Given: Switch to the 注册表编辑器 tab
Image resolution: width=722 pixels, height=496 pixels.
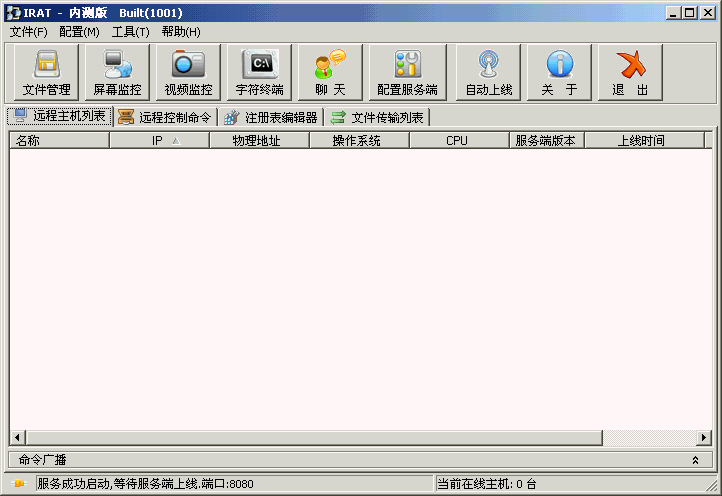Looking at the screenshot, I should click(272, 117).
